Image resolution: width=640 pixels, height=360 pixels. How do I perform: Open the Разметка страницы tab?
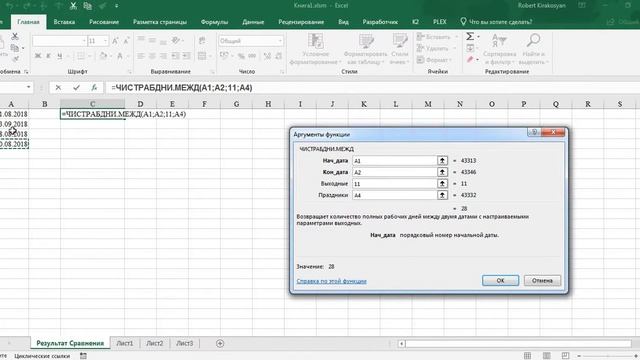tap(160, 22)
